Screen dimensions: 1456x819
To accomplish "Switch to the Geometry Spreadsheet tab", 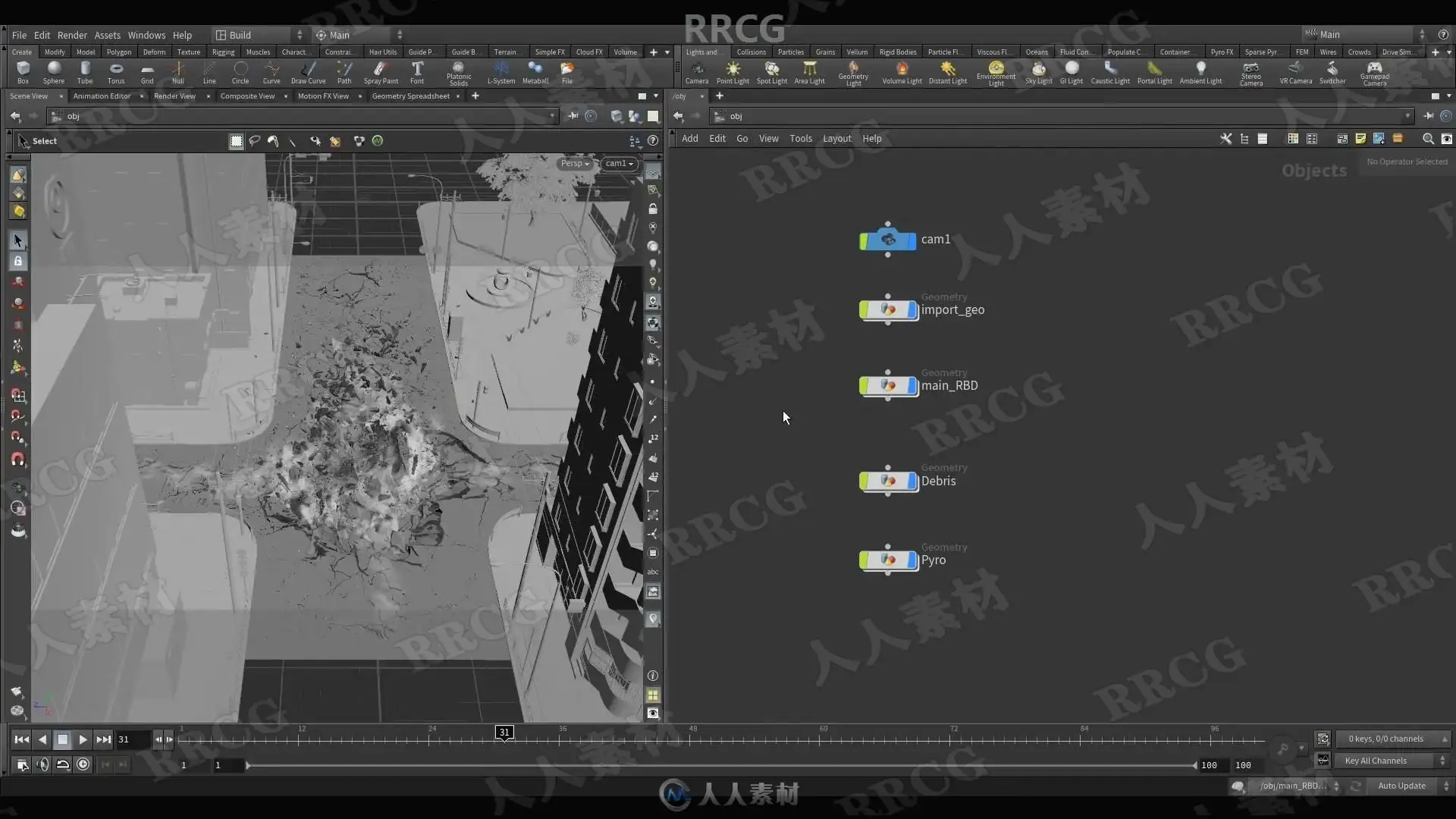I will point(410,96).
